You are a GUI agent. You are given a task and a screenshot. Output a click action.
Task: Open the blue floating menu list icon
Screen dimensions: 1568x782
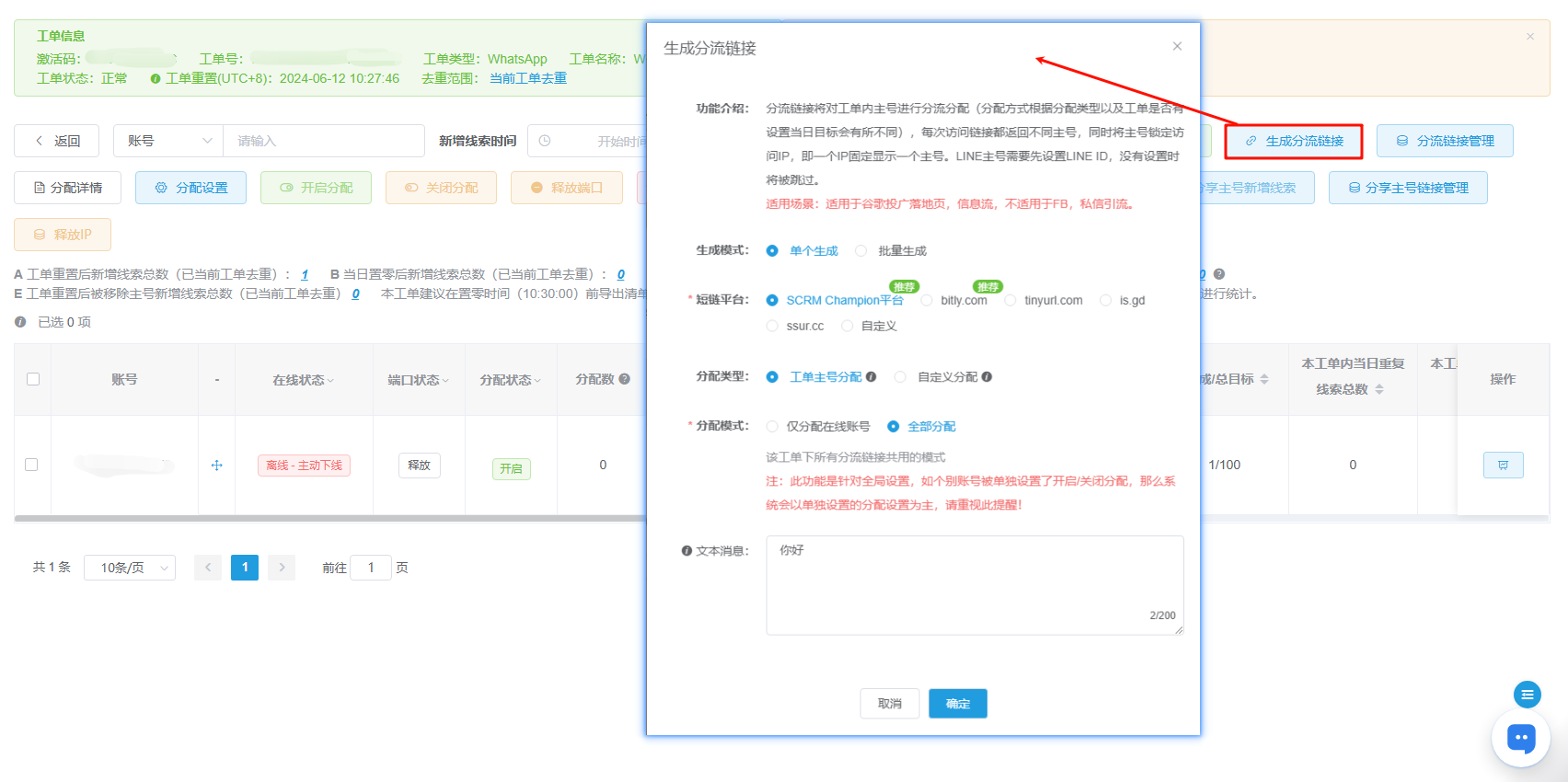[x=1527, y=695]
